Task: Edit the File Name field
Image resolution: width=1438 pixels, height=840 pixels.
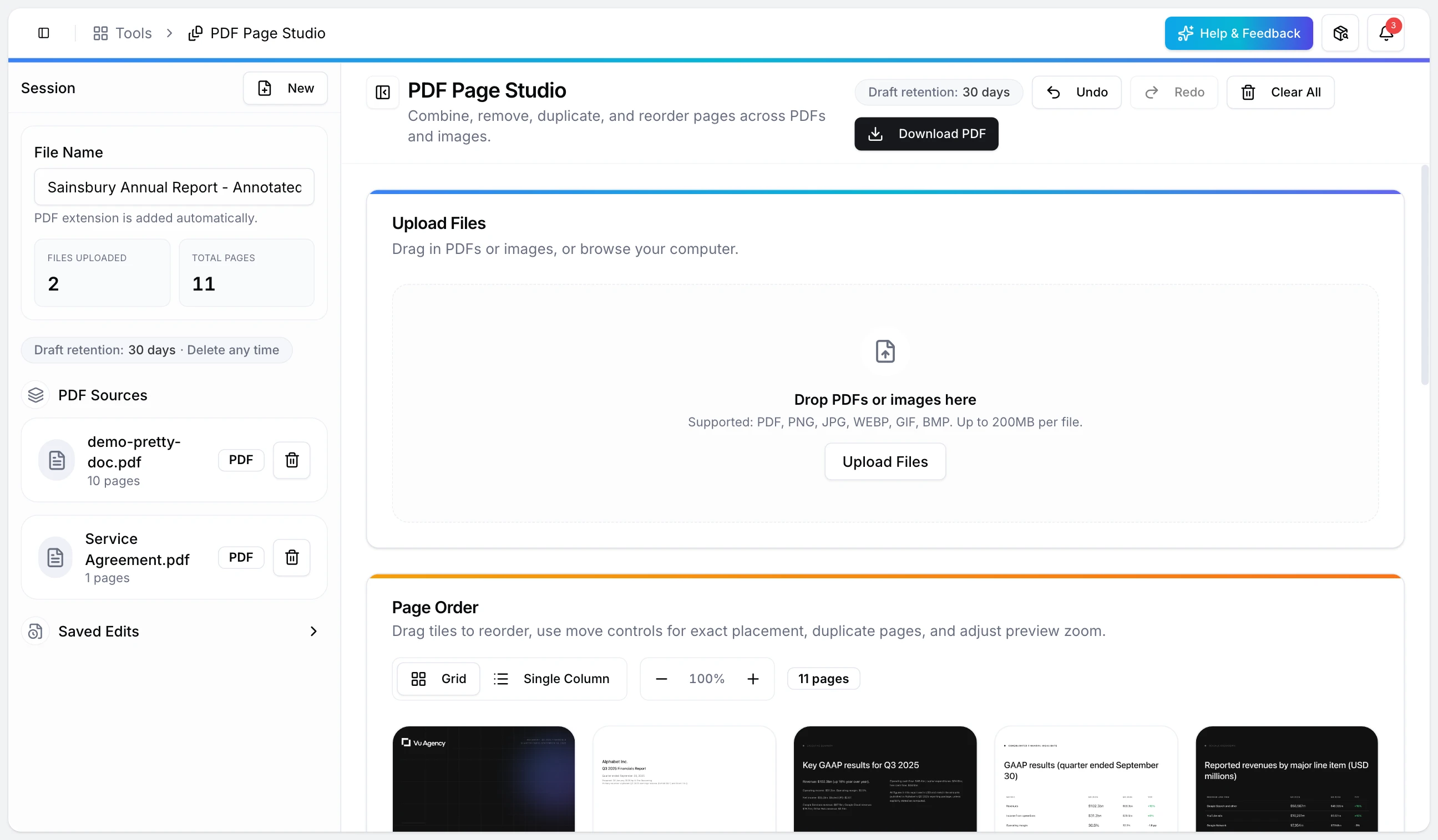Action: [174, 187]
